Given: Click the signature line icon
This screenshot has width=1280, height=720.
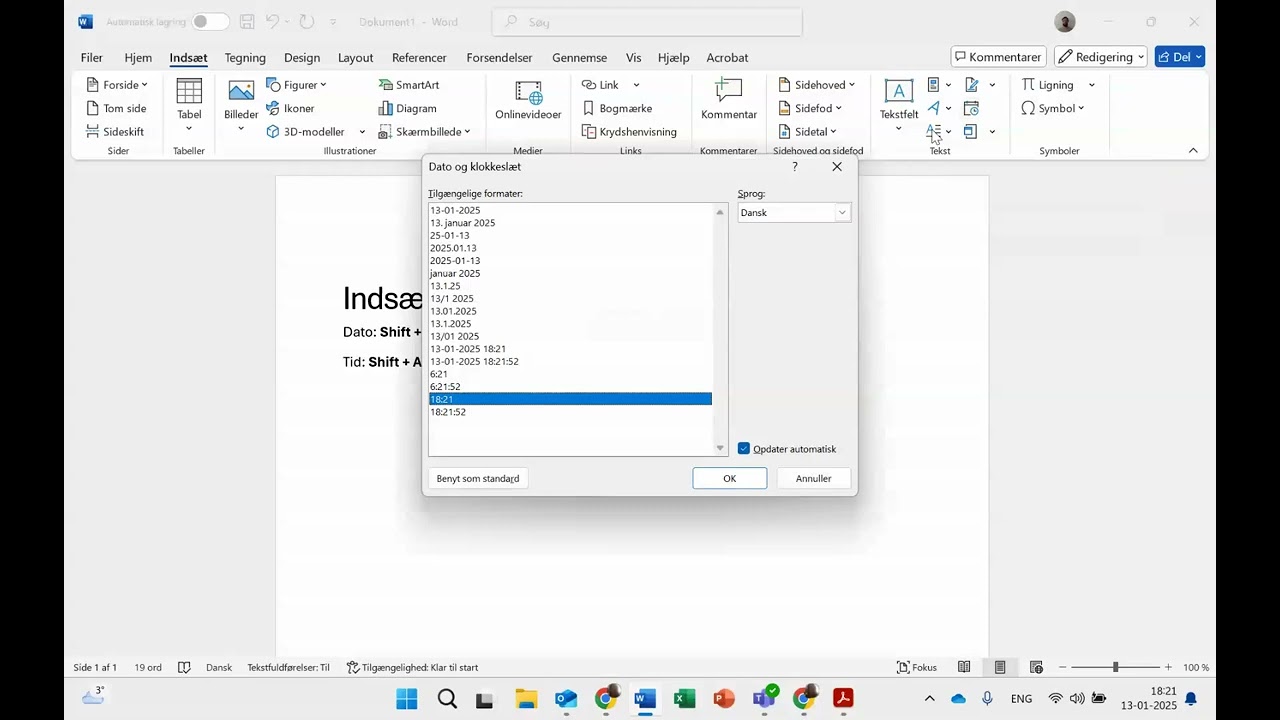Looking at the screenshot, I should pos(971,85).
